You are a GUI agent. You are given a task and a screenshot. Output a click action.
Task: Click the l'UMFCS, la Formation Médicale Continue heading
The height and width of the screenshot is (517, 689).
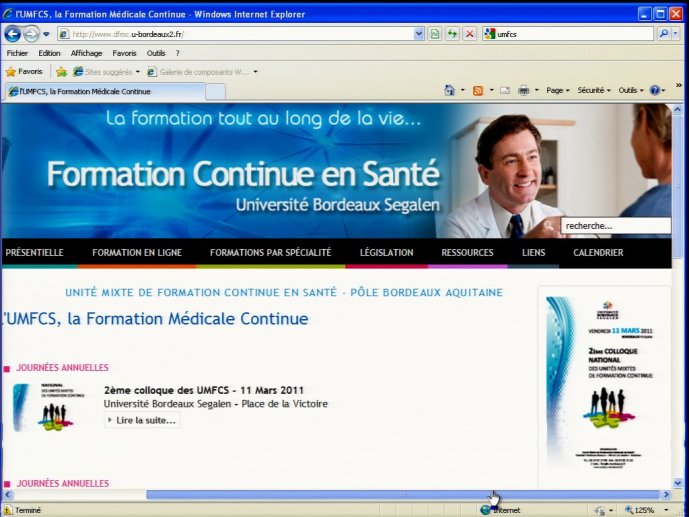pyautogui.click(x=155, y=318)
